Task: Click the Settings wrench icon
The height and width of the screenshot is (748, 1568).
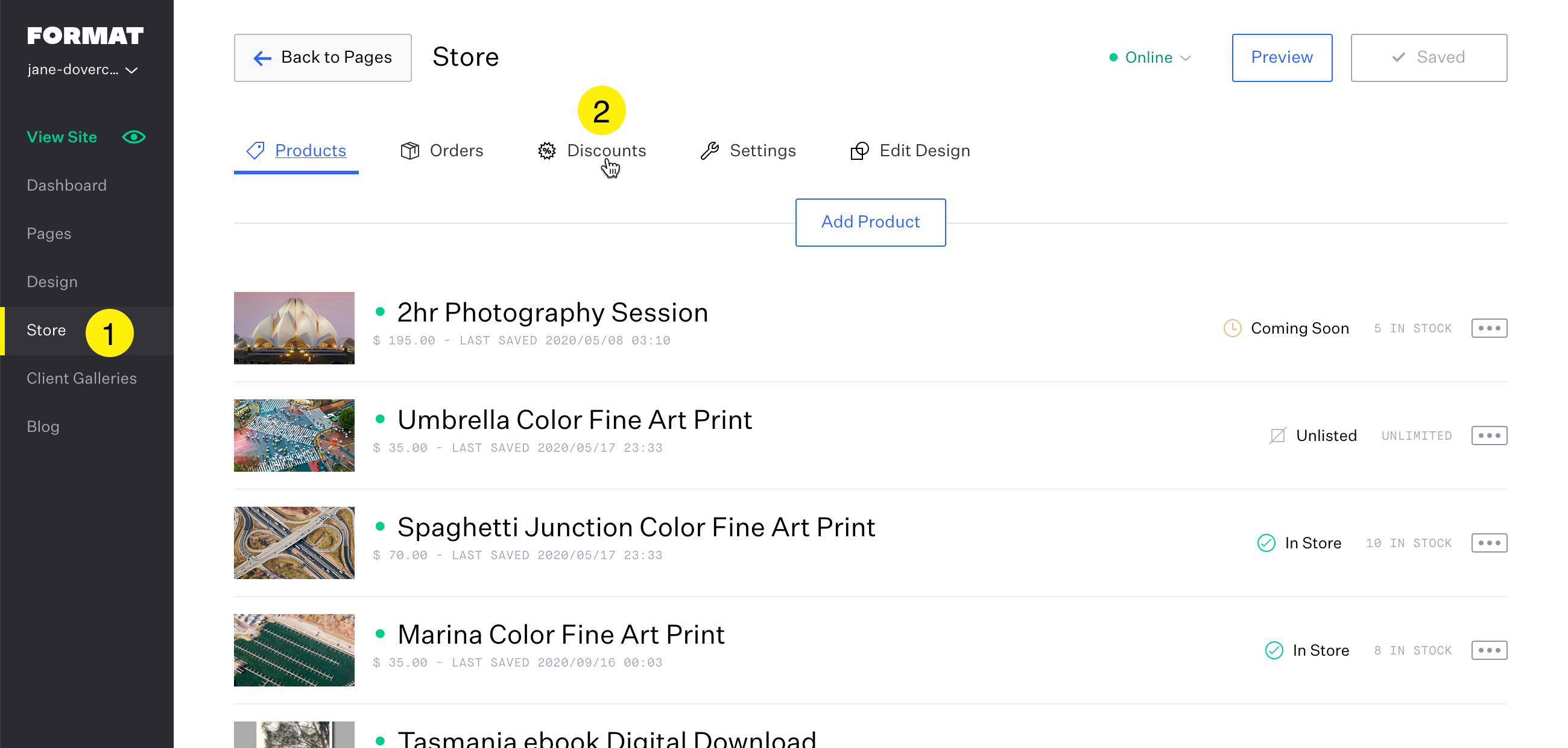Action: point(710,150)
